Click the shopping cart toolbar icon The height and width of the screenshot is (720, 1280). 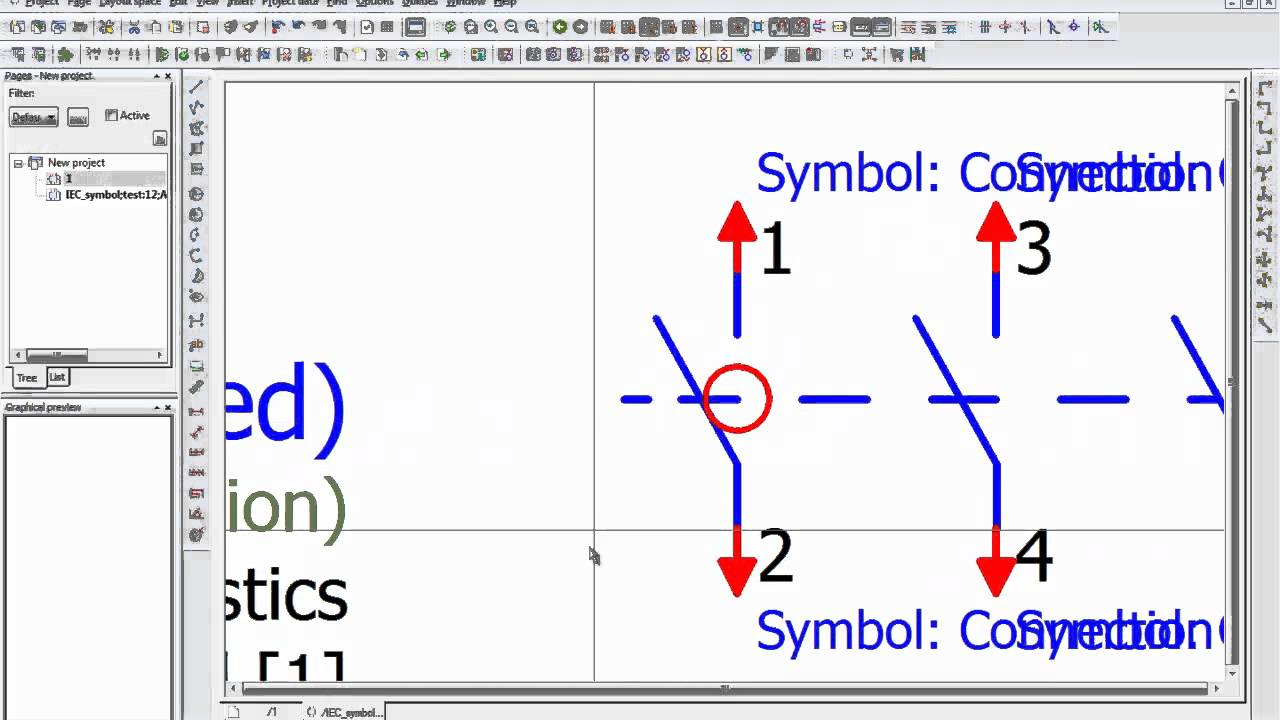(x=896, y=54)
